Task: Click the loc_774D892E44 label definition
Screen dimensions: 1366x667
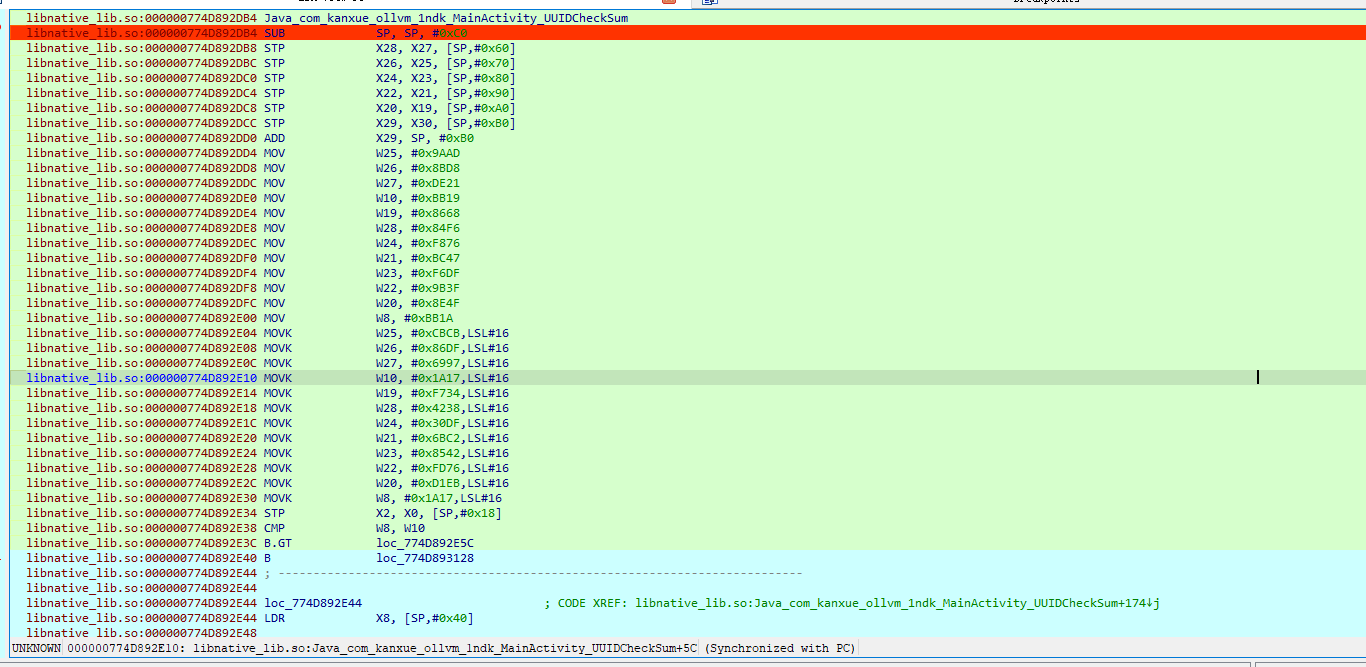Action: pos(313,603)
